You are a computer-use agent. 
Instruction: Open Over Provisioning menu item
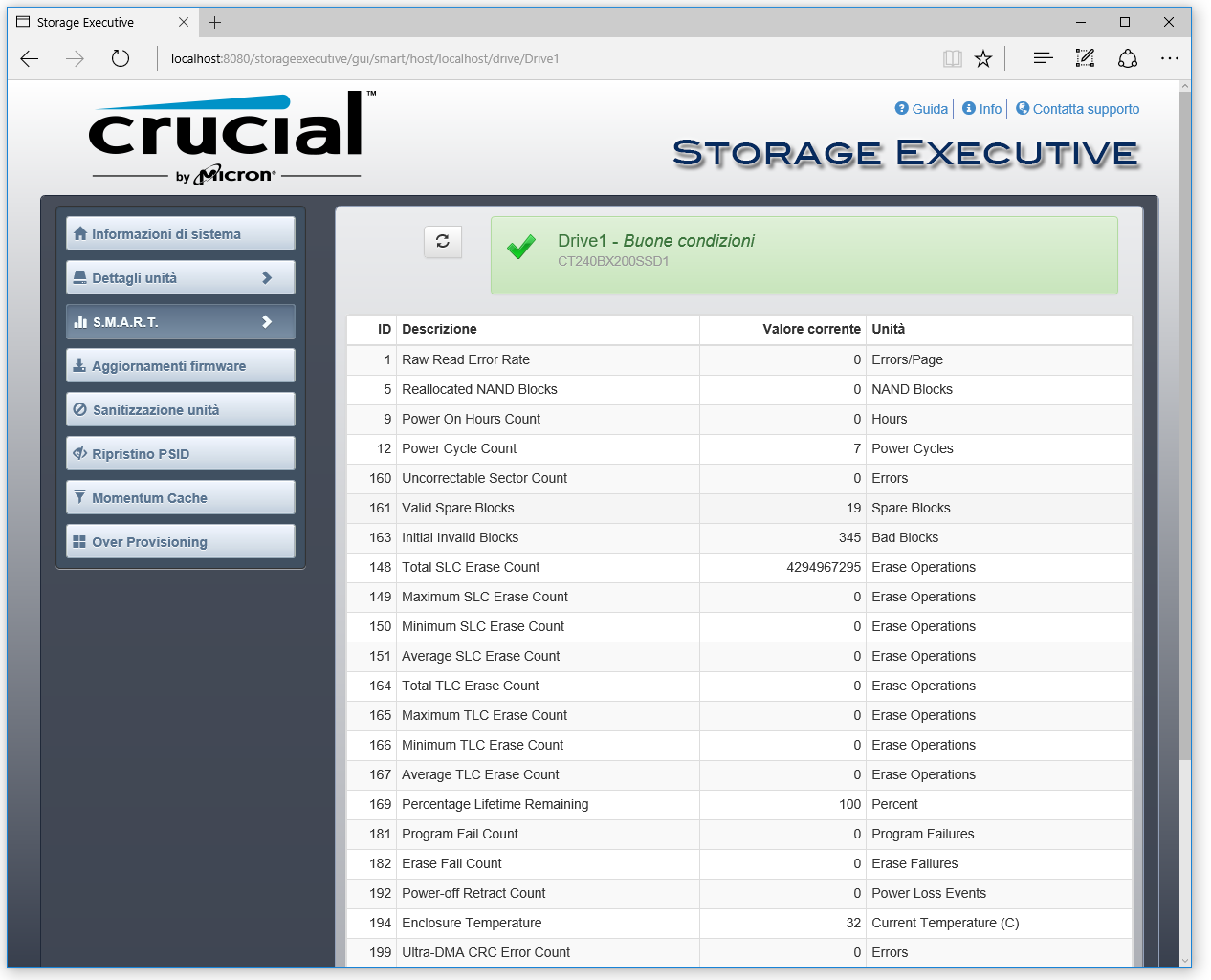point(181,541)
